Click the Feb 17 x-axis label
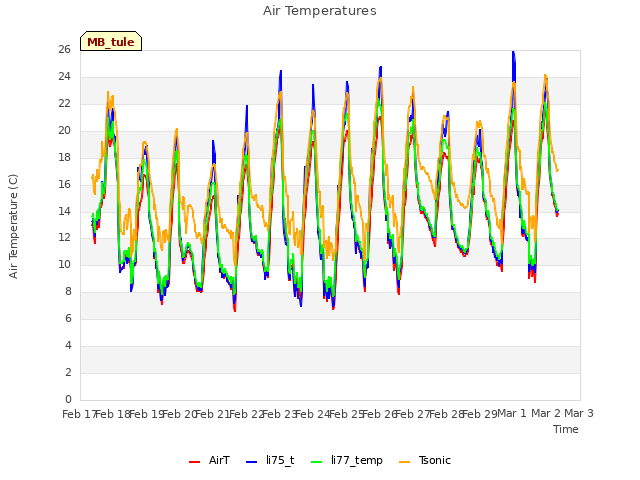Image resolution: width=640 pixels, height=480 pixels. [x=79, y=414]
